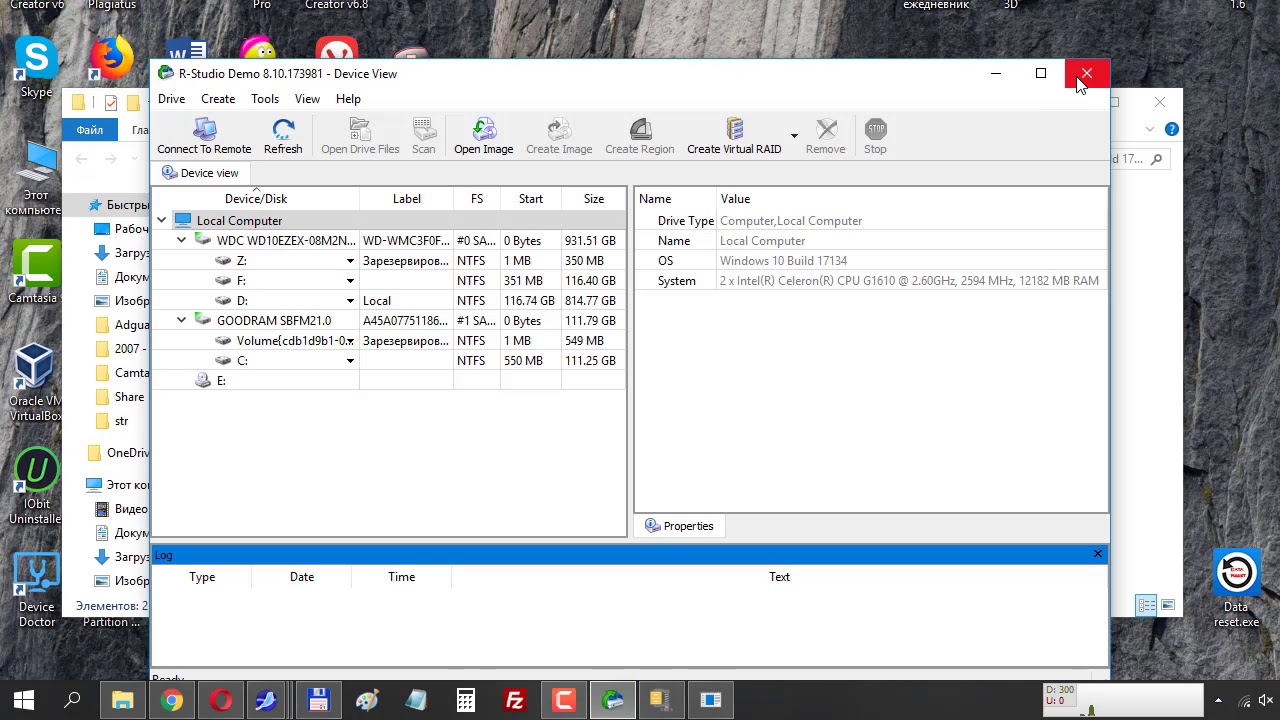Switch to the Device view tab

coord(200,173)
